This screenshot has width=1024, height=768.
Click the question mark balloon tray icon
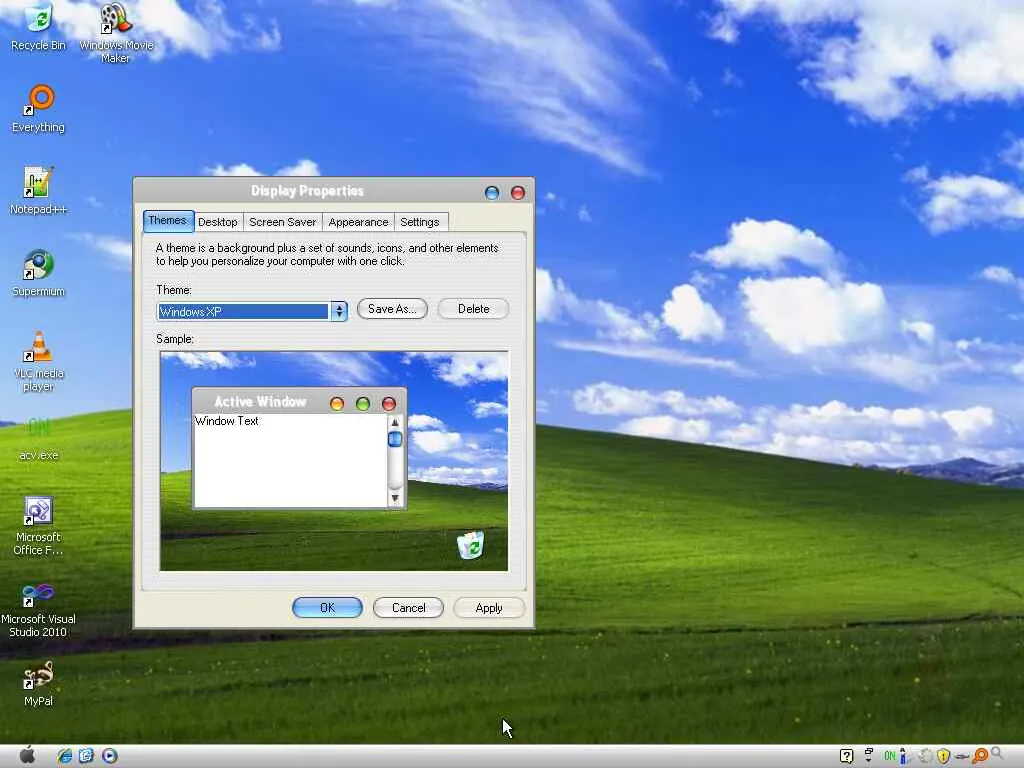click(846, 756)
